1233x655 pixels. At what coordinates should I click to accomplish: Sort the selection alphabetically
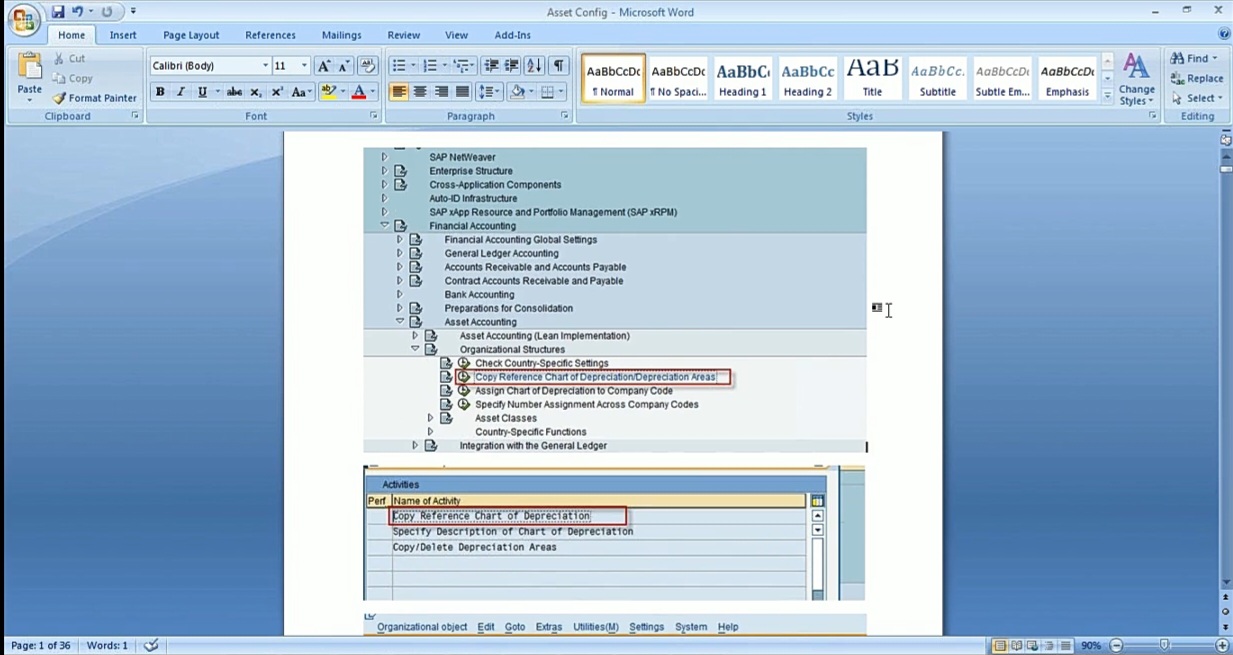click(x=535, y=66)
